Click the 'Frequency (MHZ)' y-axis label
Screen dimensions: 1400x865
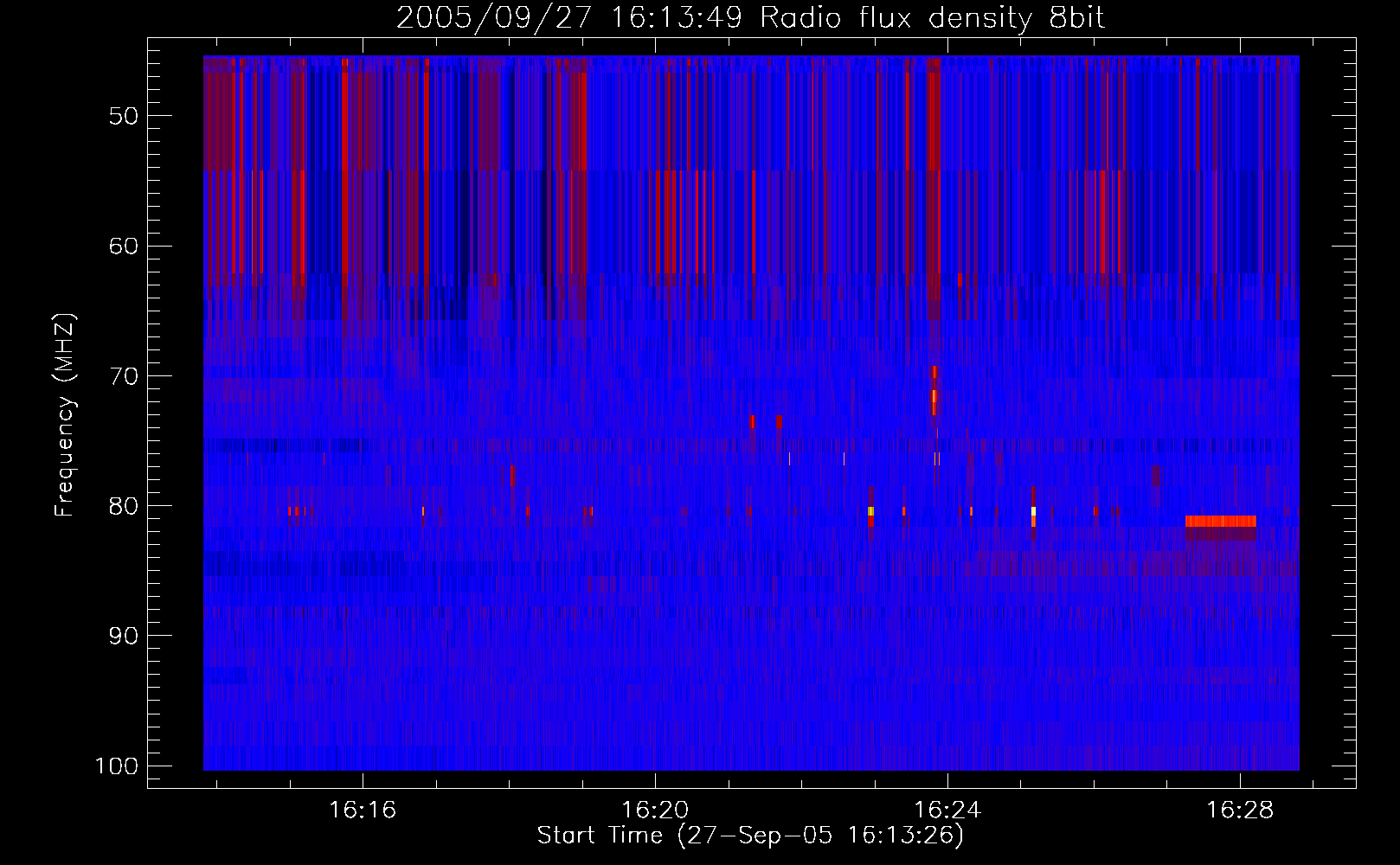point(65,415)
